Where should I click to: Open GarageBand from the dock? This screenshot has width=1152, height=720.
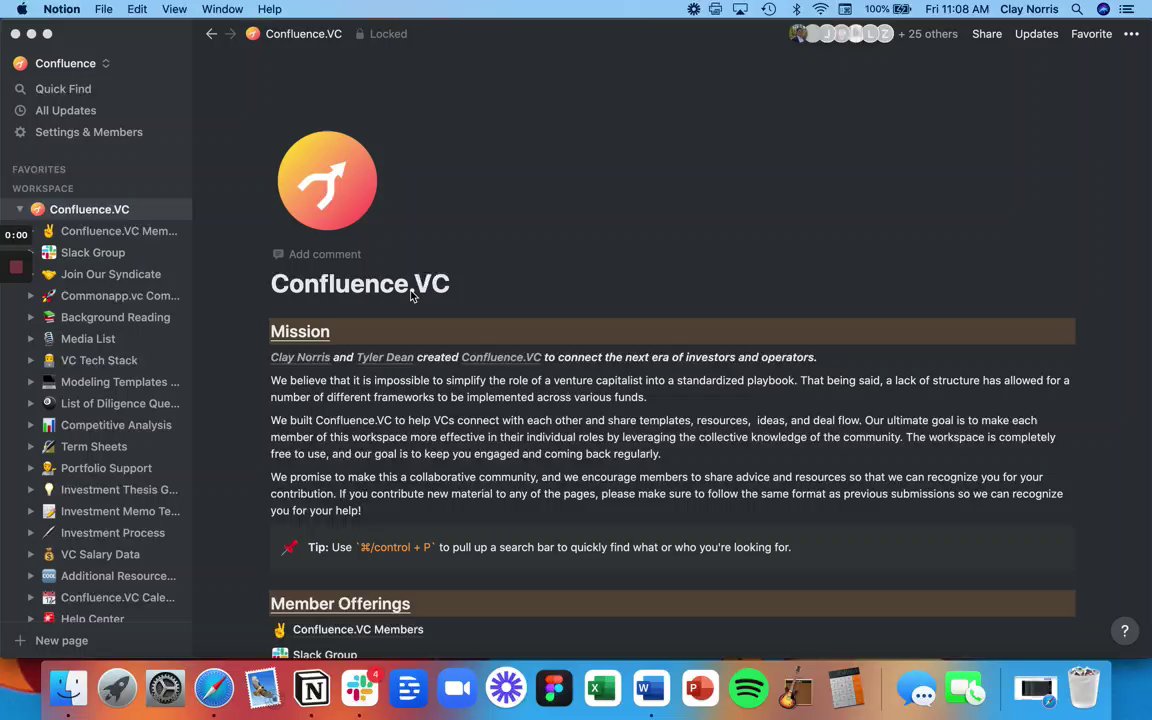point(796,689)
